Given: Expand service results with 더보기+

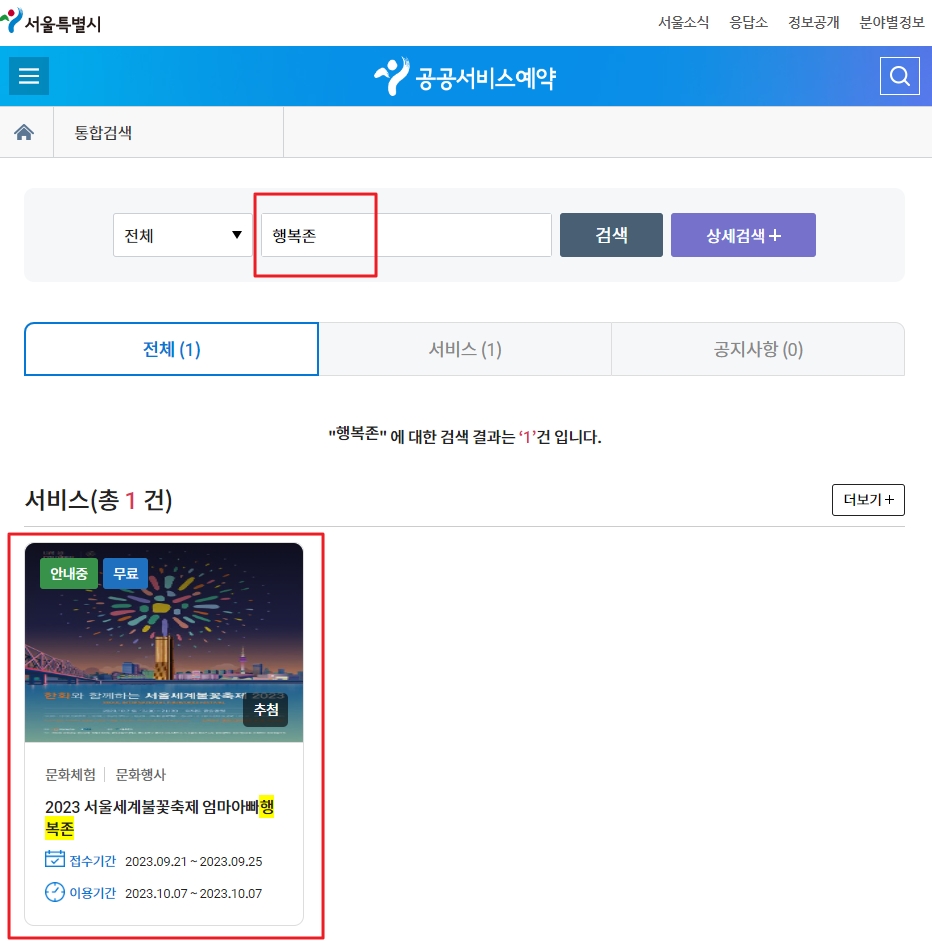Looking at the screenshot, I should (x=867, y=499).
